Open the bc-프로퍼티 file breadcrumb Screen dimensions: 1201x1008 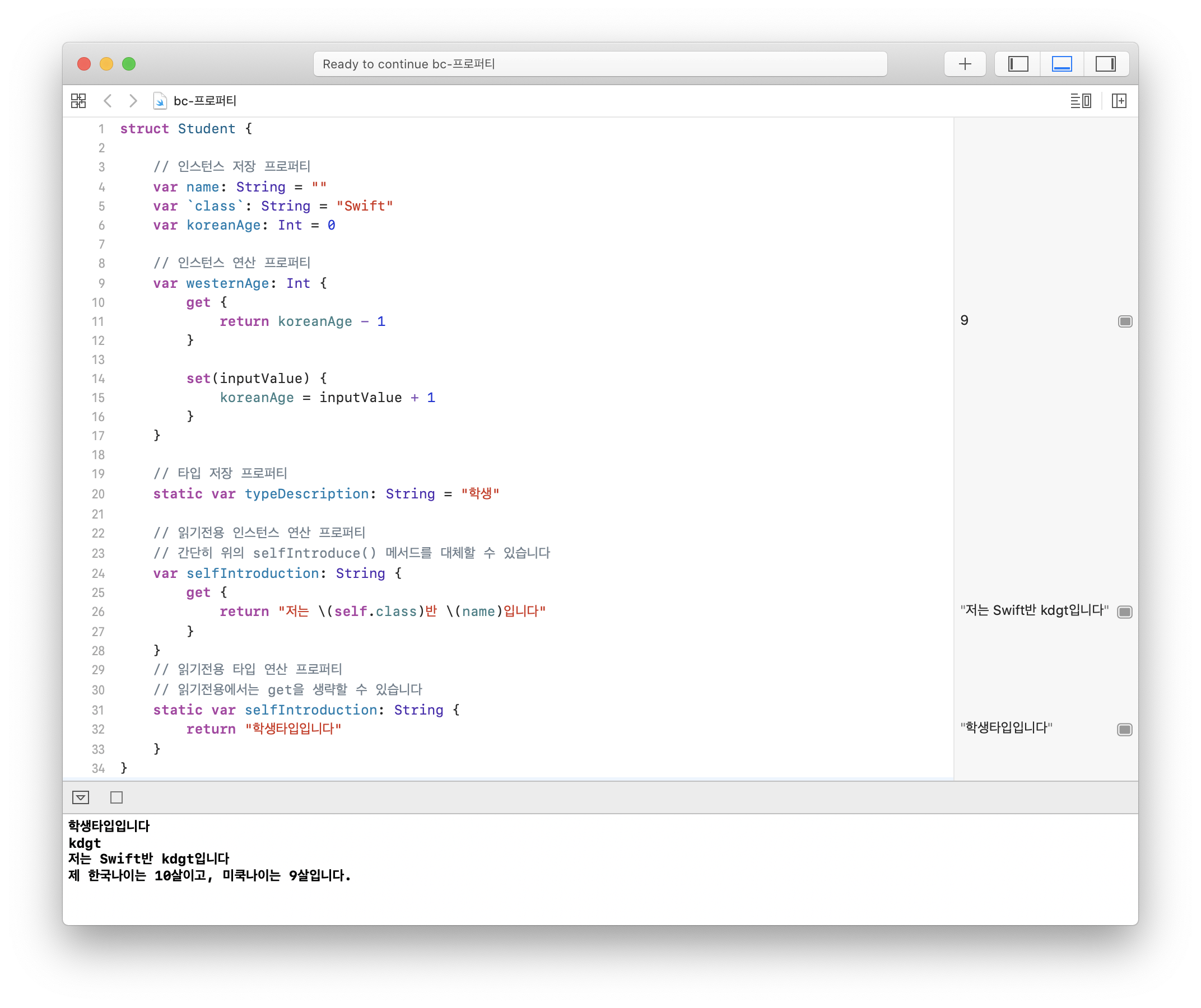(x=205, y=101)
